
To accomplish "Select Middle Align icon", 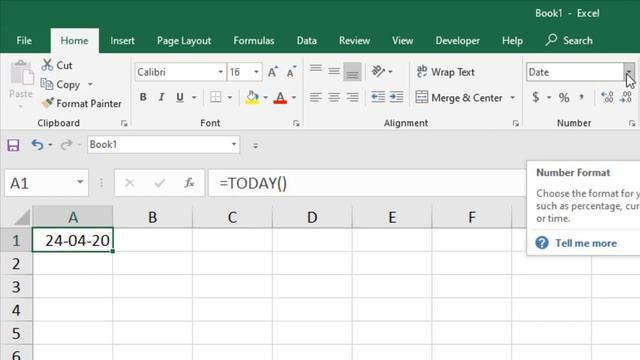I will click(x=334, y=72).
